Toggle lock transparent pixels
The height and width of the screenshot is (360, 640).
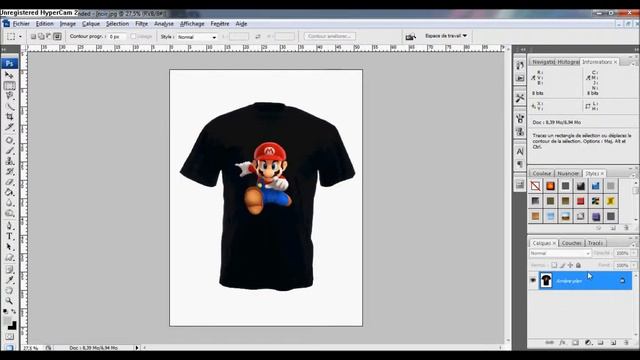point(554,265)
